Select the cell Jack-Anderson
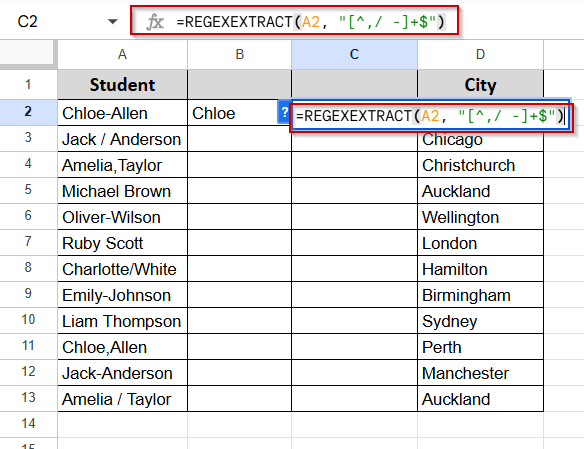 click(122, 373)
